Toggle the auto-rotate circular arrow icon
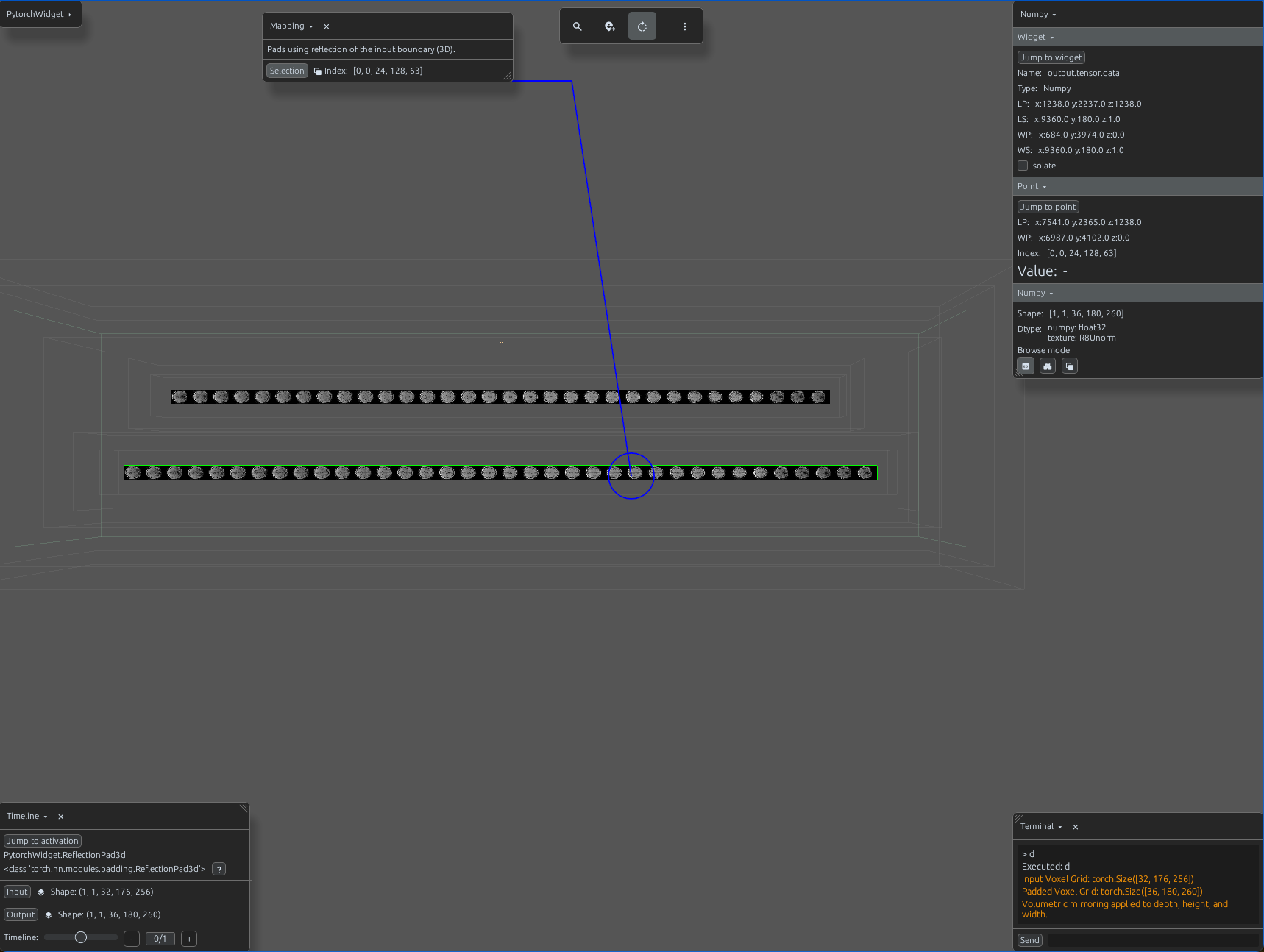Screen dimensions: 1264x952 642,26
